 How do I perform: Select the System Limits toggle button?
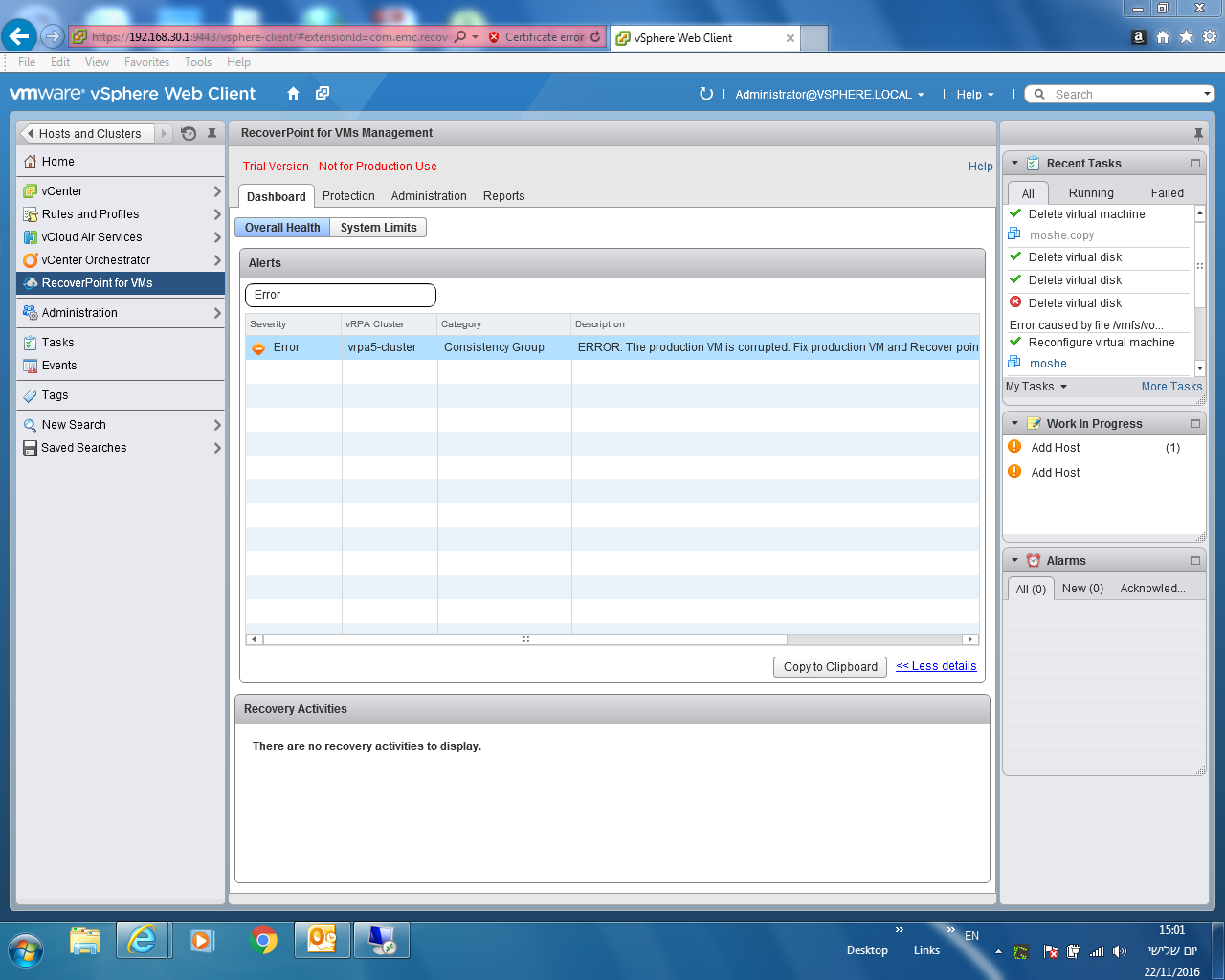pyautogui.click(x=378, y=228)
